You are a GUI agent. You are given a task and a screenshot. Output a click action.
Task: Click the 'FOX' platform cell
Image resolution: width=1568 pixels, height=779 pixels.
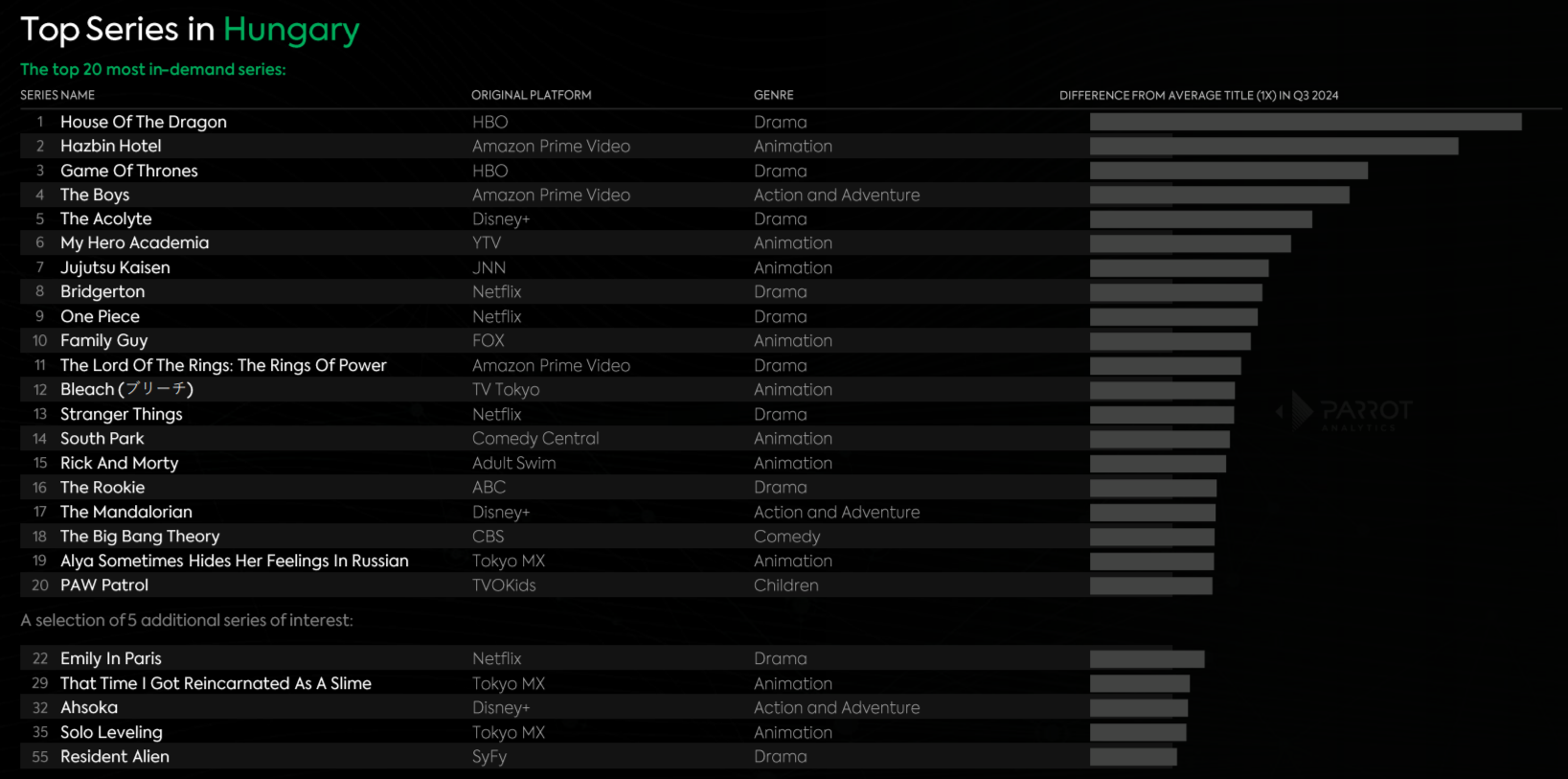coord(489,341)
